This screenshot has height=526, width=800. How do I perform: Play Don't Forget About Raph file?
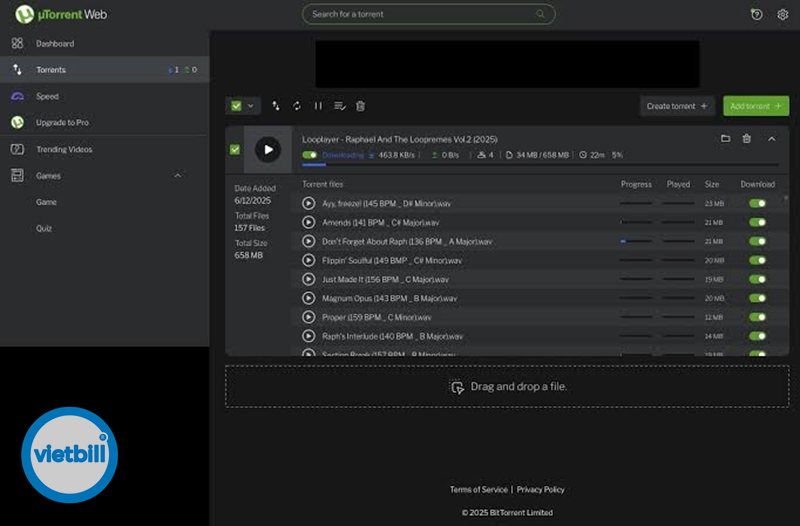coord(308,241)
